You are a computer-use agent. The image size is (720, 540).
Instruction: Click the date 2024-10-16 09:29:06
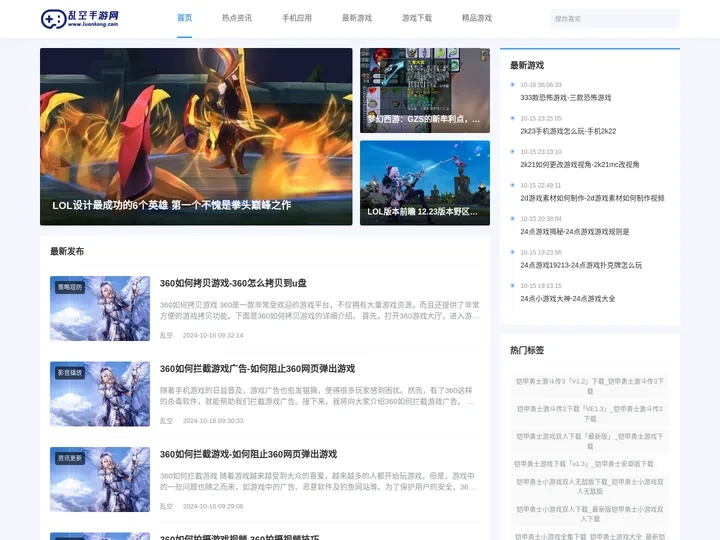click(213, 506)
